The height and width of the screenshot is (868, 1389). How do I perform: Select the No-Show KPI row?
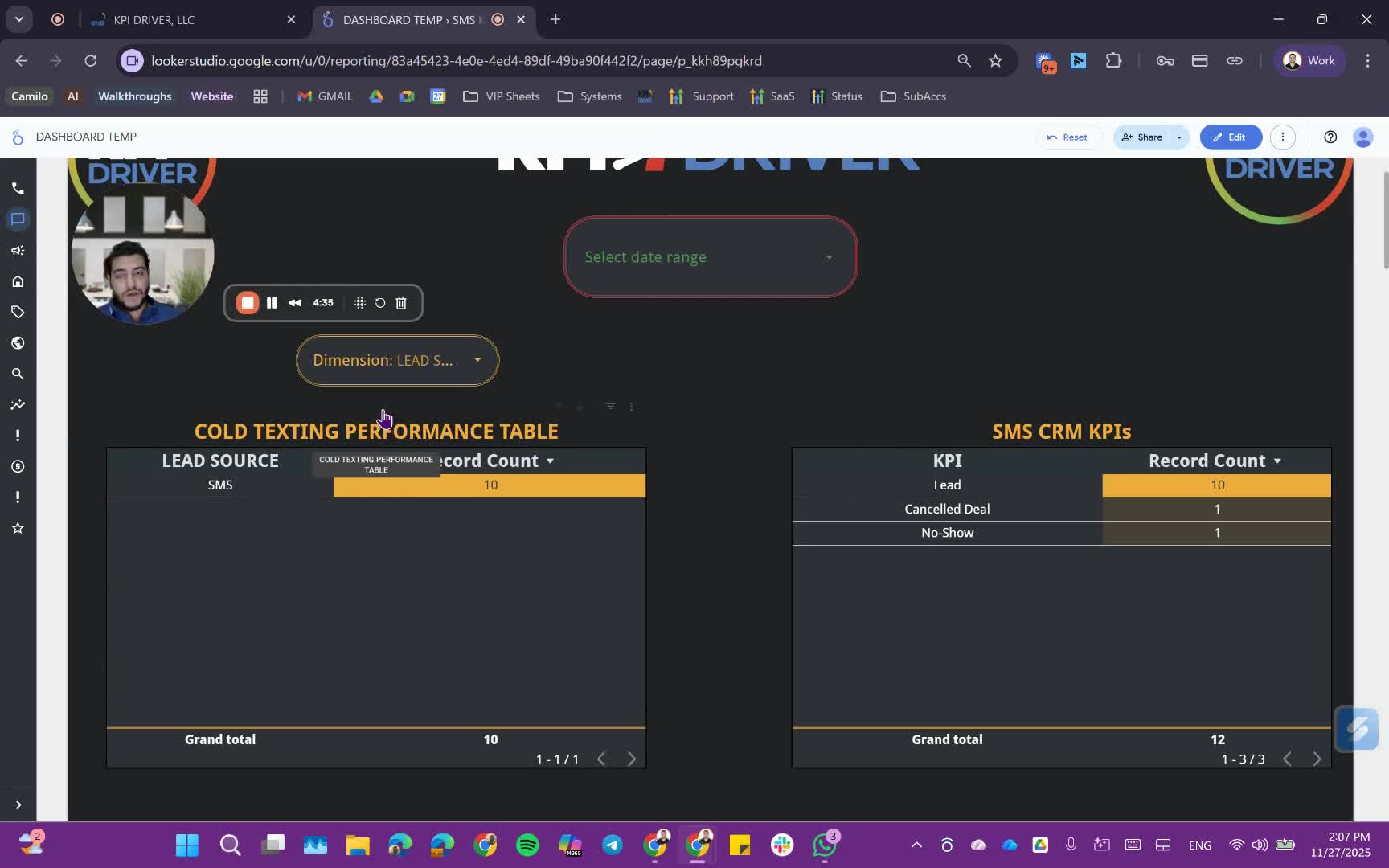pyautogui.click(x=1061, y=533)
